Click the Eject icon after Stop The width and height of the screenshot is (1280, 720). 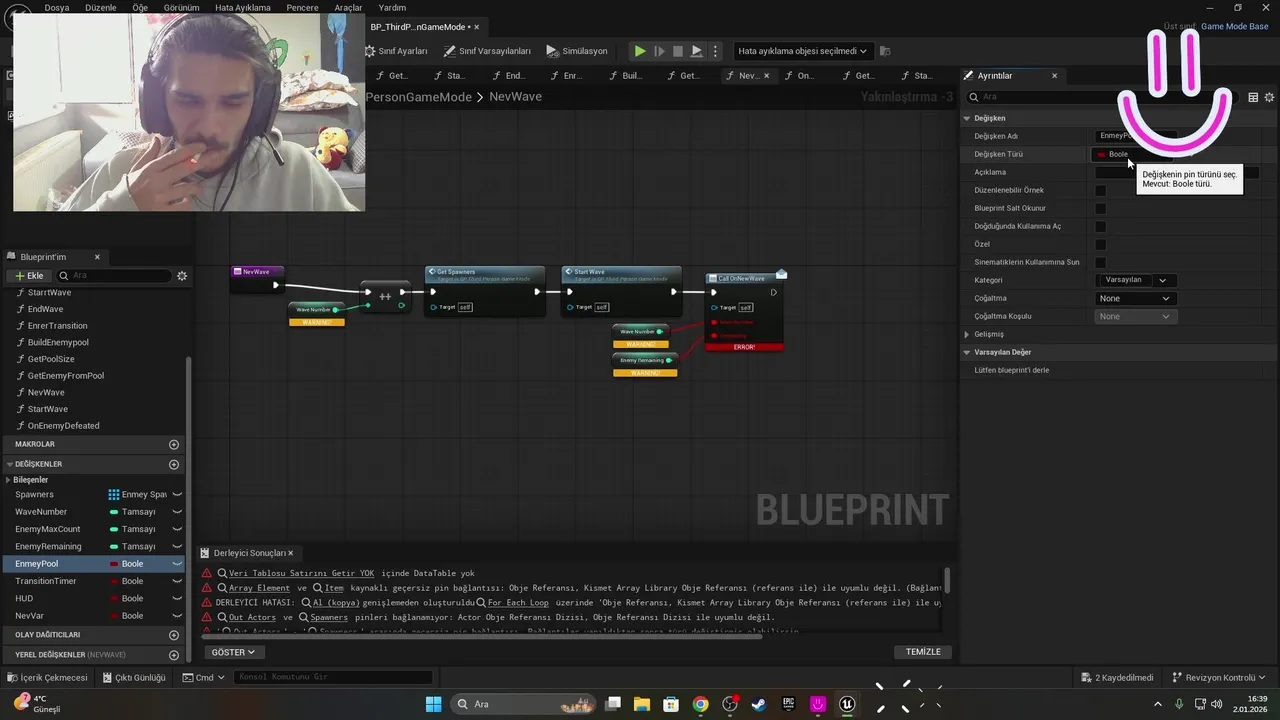697,51
